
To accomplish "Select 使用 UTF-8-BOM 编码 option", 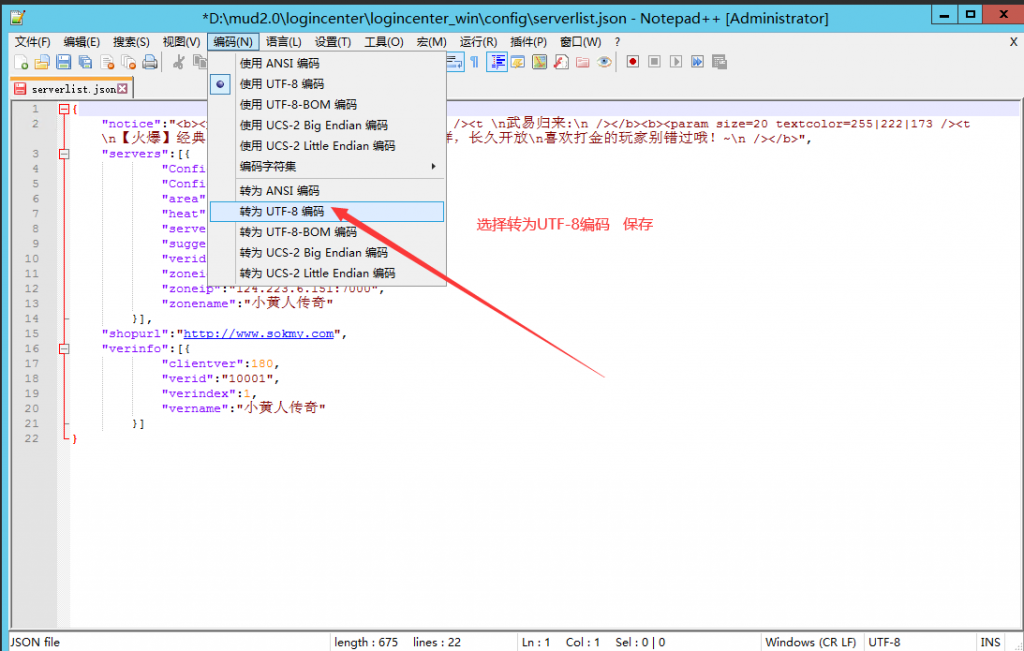I will 327,104.
